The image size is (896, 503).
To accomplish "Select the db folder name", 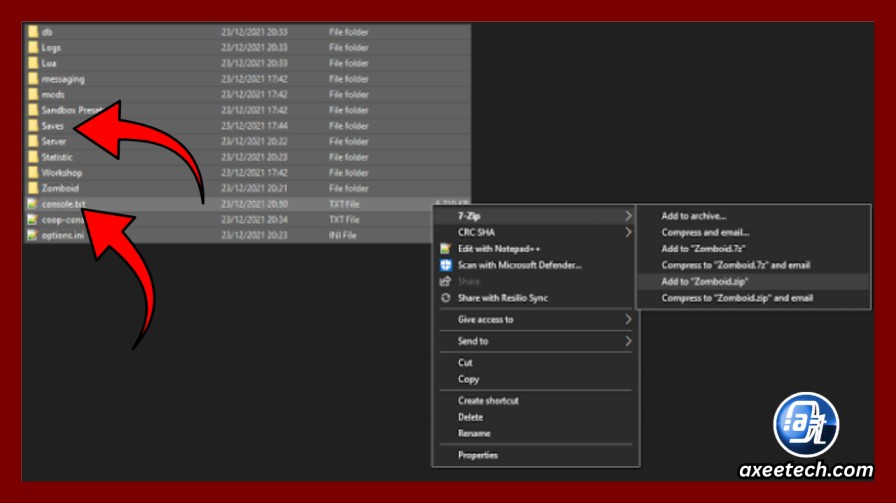I will (x=47, y=32).
